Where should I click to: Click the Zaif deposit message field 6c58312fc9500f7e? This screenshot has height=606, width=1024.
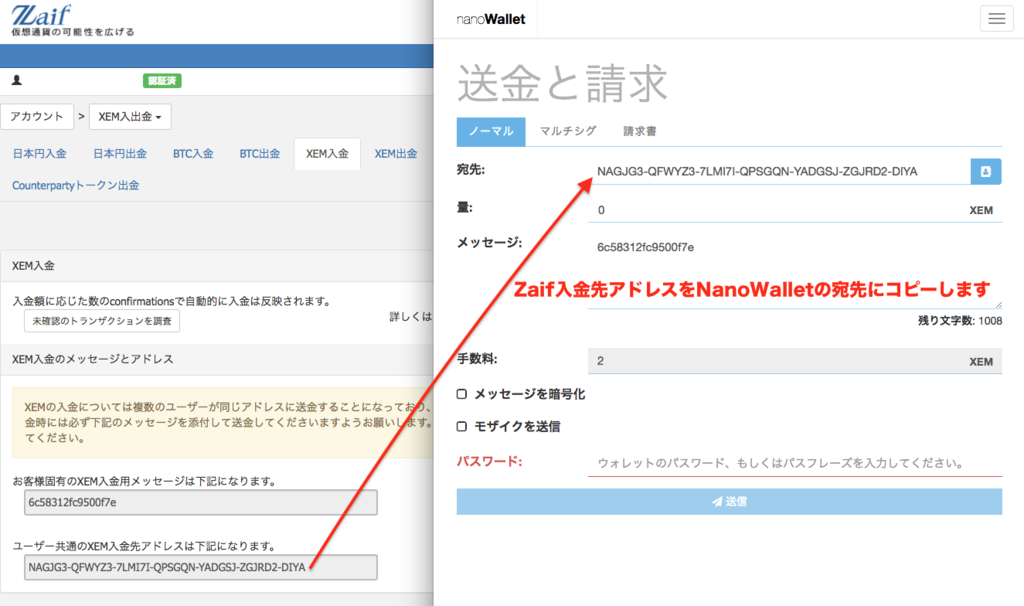coord(200,502)
